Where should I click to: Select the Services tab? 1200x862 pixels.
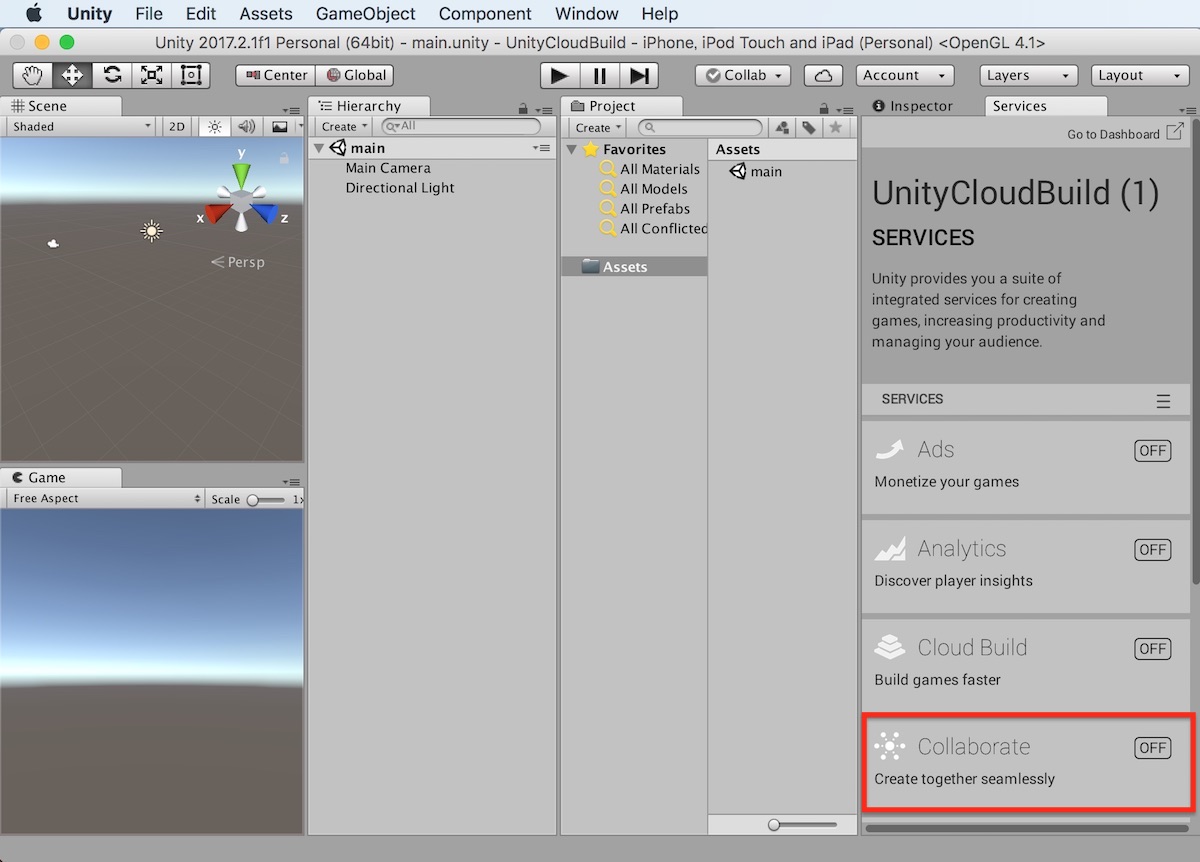click(x=1046, y=106)
